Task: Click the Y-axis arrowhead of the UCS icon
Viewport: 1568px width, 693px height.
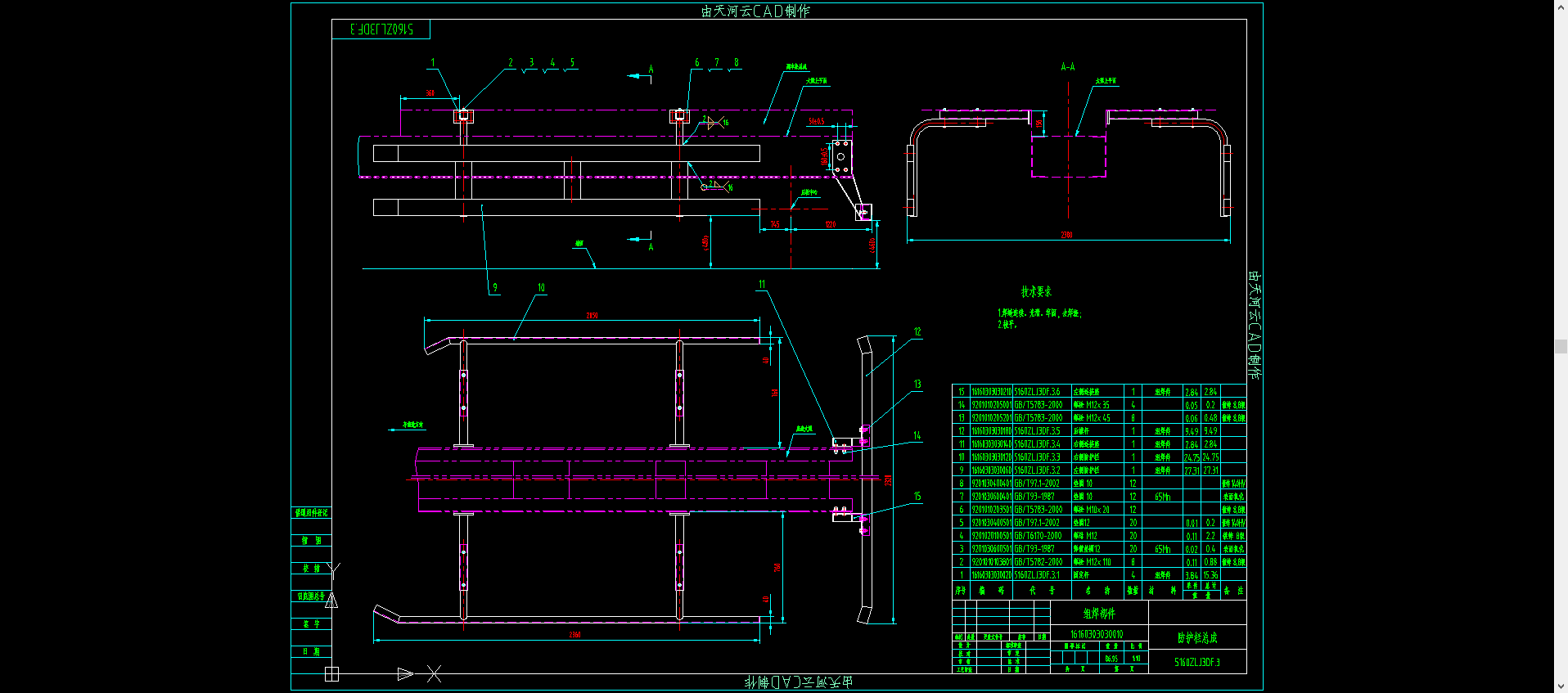Action: (331, 601)
